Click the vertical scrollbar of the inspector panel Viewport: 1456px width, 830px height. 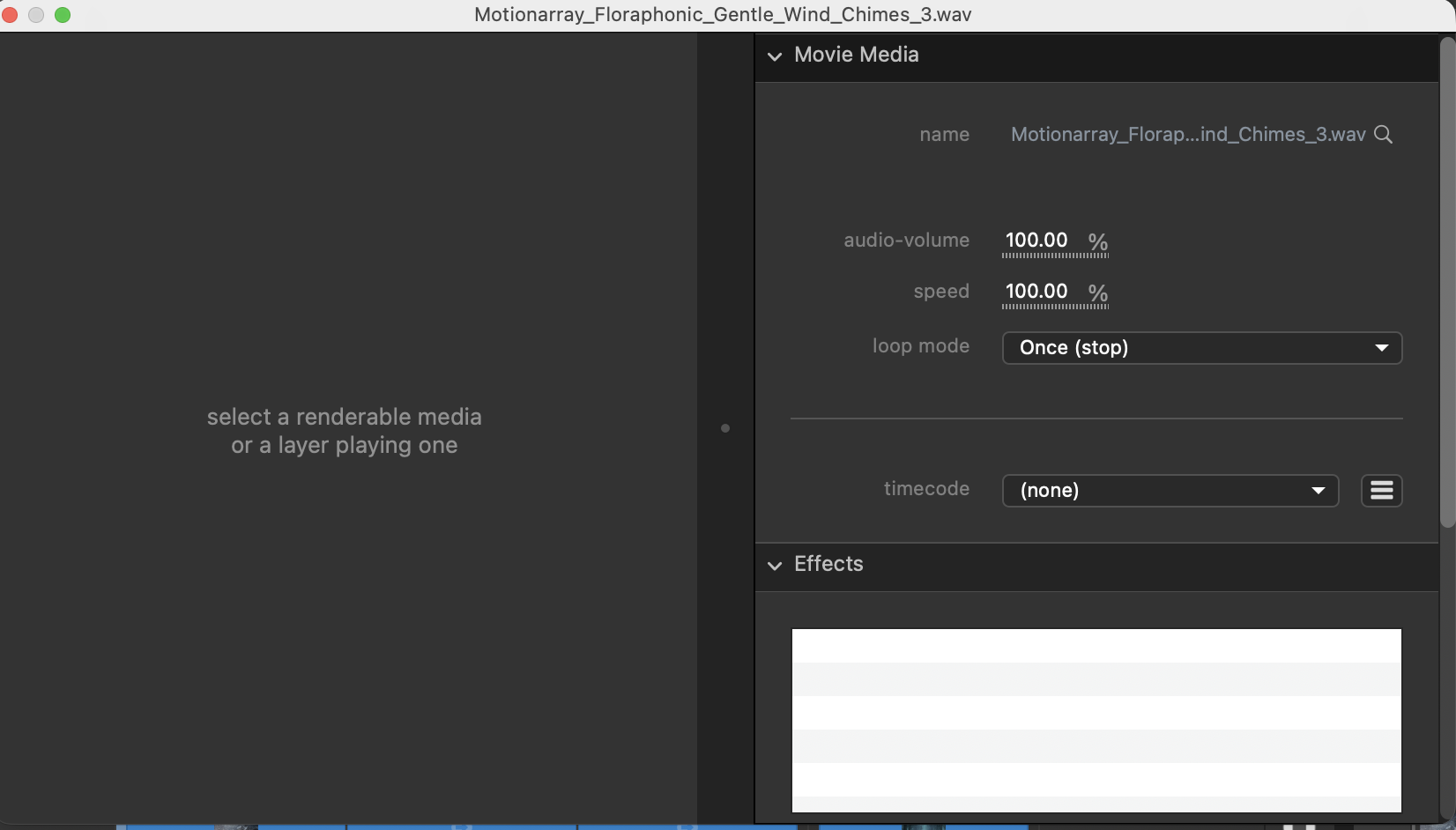1447,282
